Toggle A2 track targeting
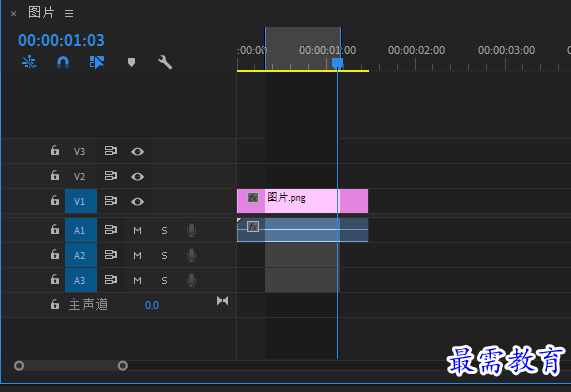 81,255
